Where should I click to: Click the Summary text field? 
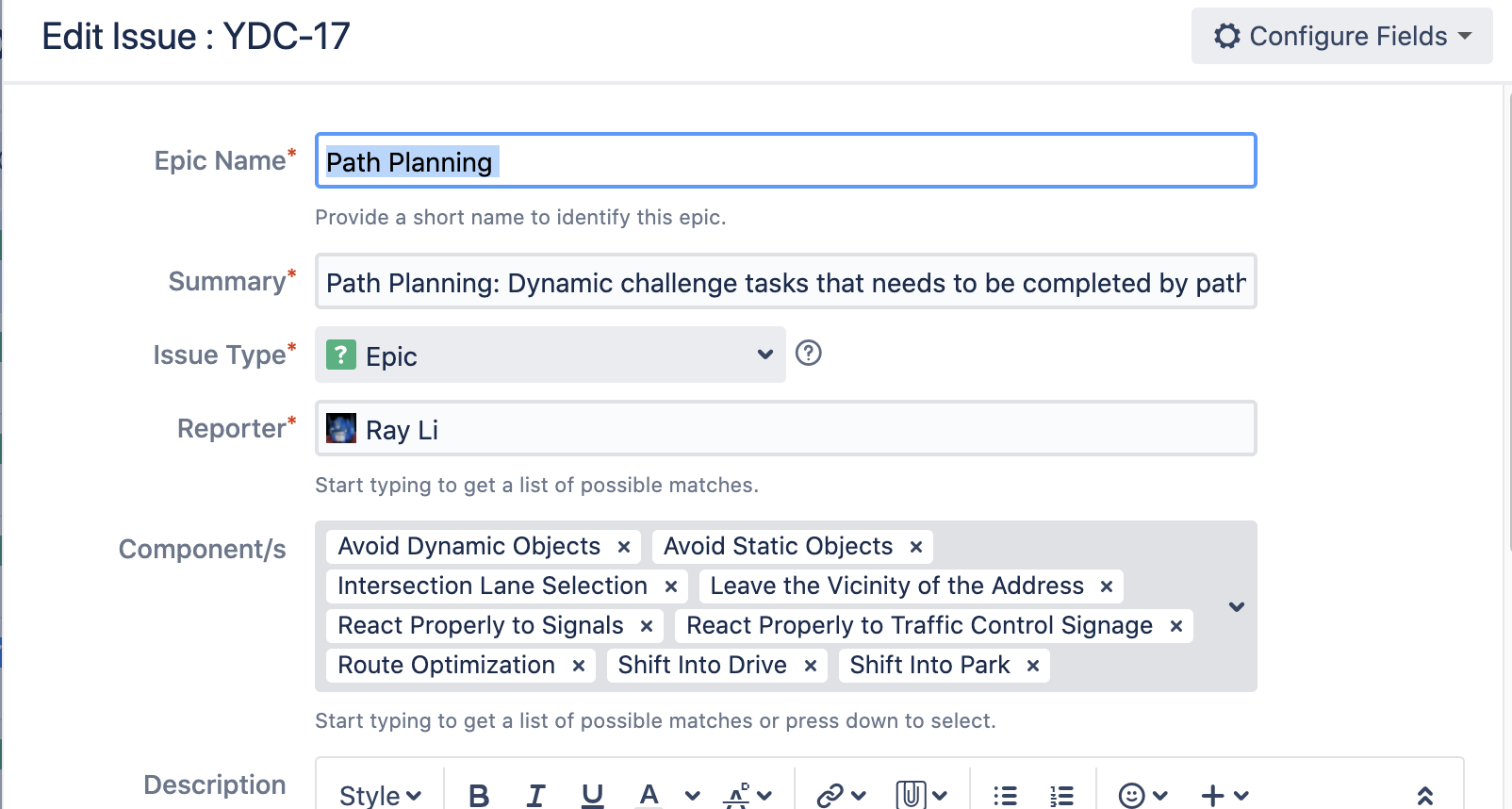pyautogui.click(x=785, y=281)
